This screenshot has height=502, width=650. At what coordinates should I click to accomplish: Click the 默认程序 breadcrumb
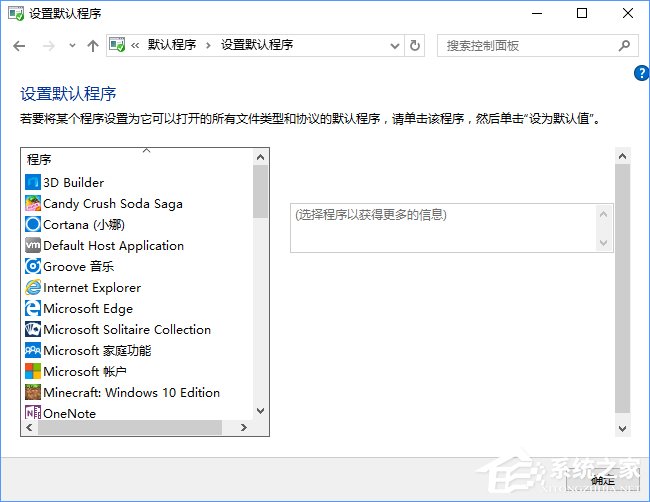point(172,45)
